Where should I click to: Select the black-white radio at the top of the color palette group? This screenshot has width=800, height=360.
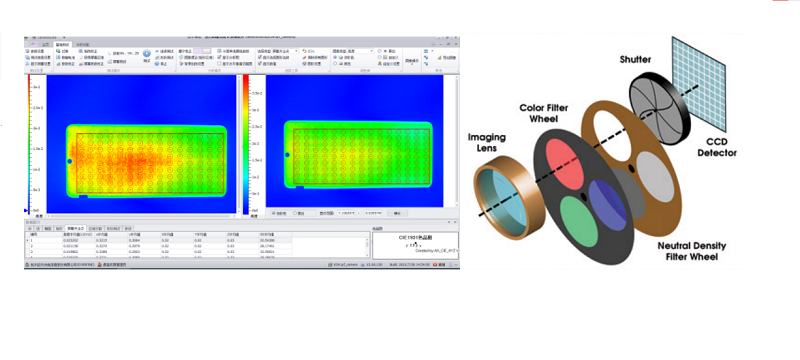pos(380,51)
